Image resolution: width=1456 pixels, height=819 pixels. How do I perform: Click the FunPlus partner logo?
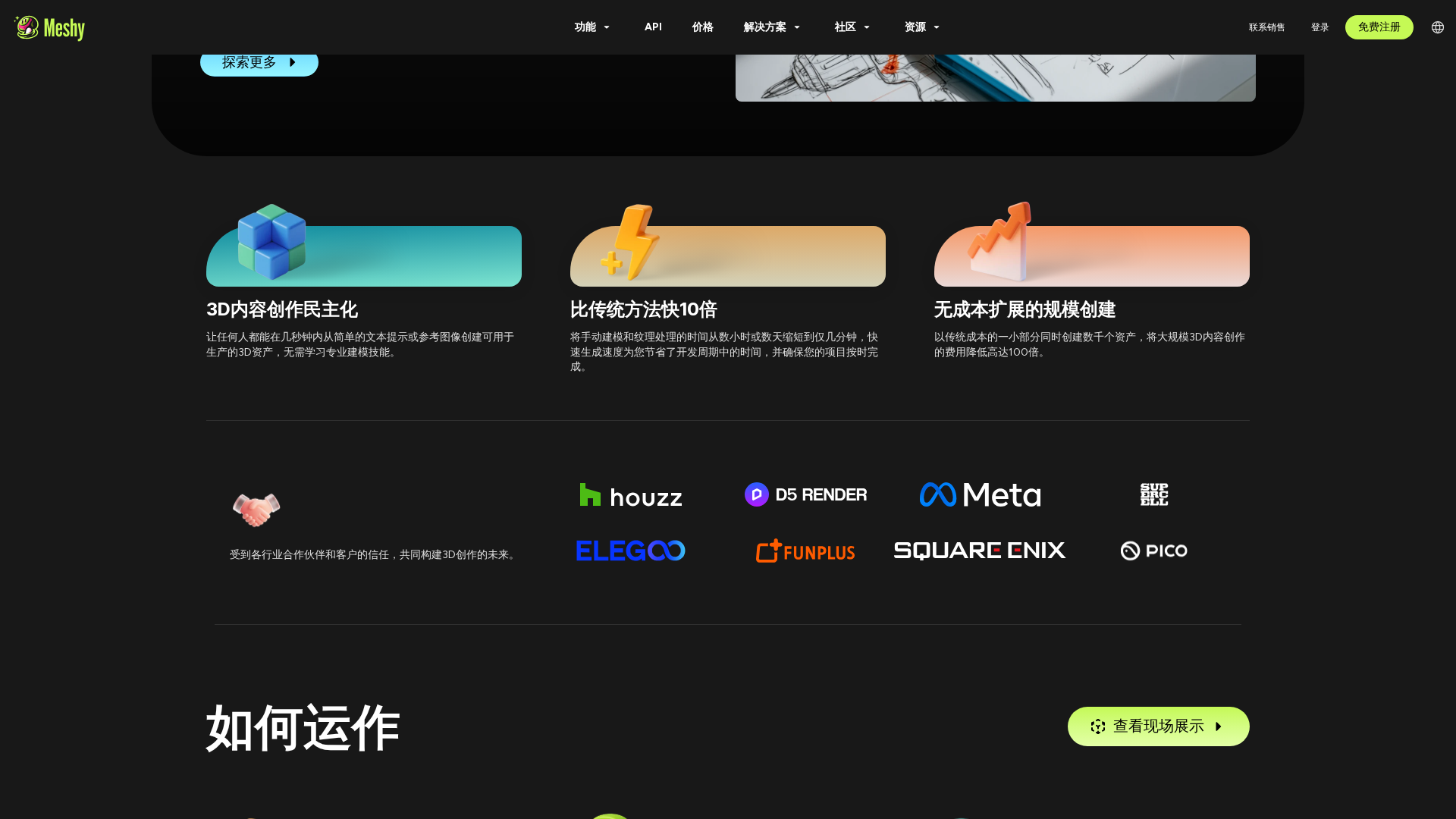(805, 551)
